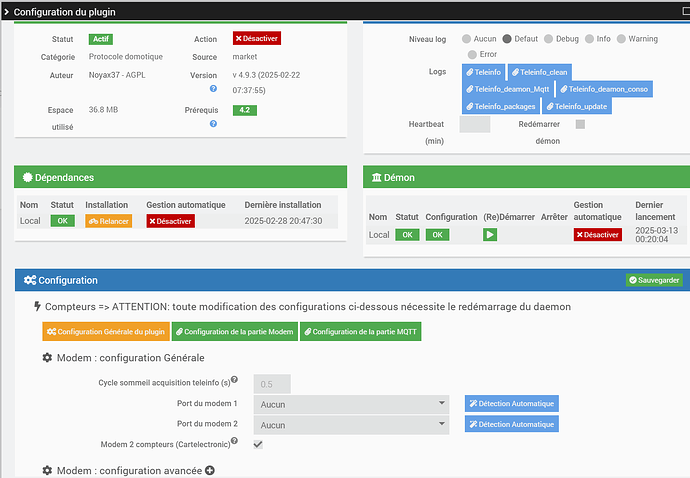
Task: Click the Protocole domotique category text
Action: pos(126,56)
